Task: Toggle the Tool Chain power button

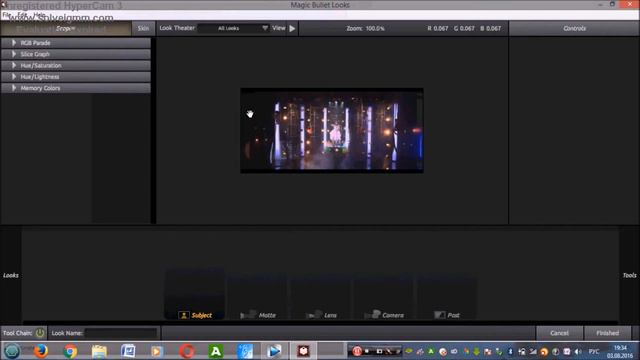Action: [x=40, y=333]
